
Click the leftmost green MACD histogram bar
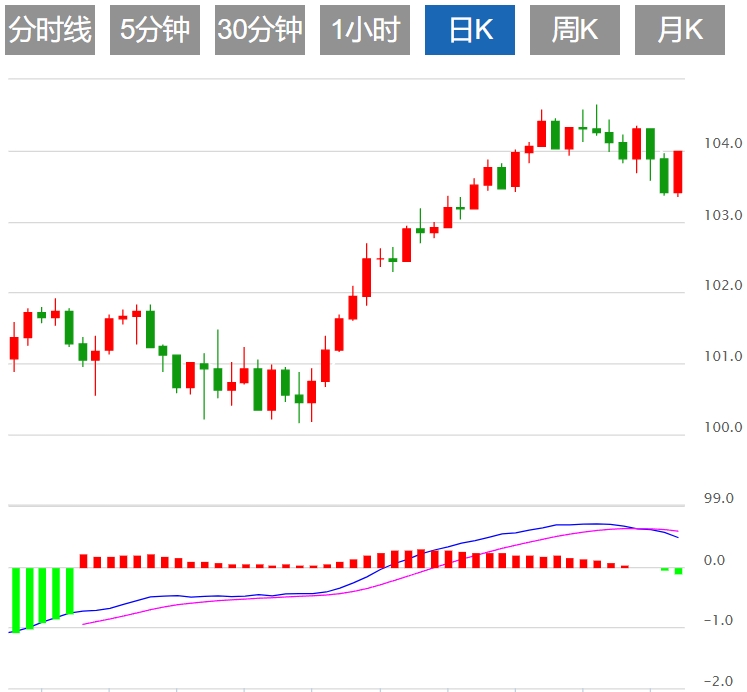pyautogui.click(x=16, y=599)
